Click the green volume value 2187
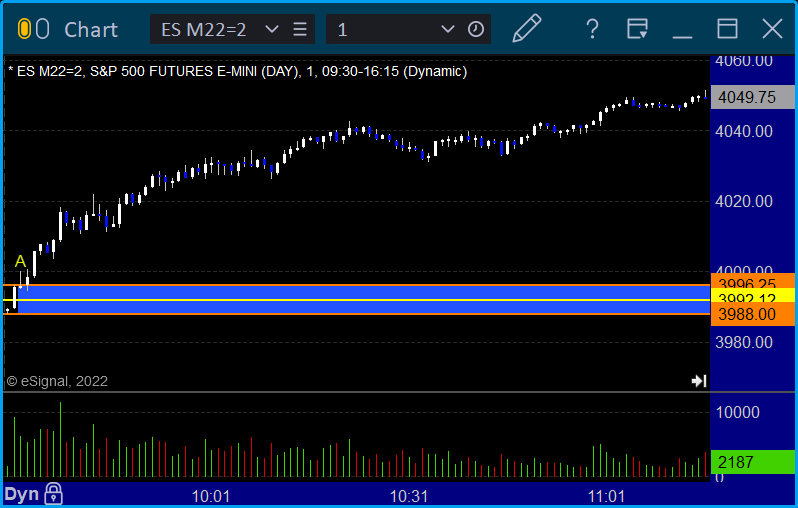798x508 pixels. [x=752, y=462]
